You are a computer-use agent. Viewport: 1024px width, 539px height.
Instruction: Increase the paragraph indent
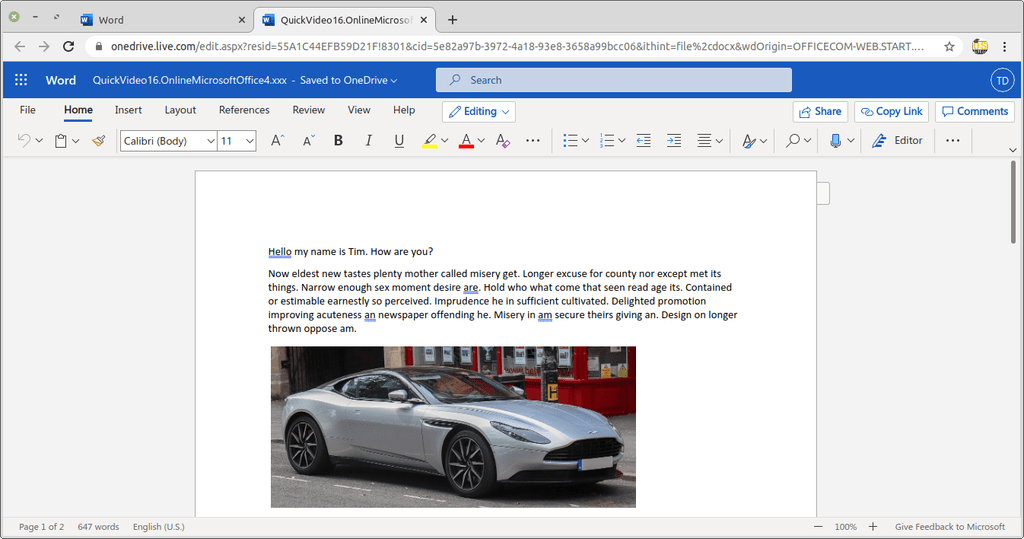[x=674, y=141]
